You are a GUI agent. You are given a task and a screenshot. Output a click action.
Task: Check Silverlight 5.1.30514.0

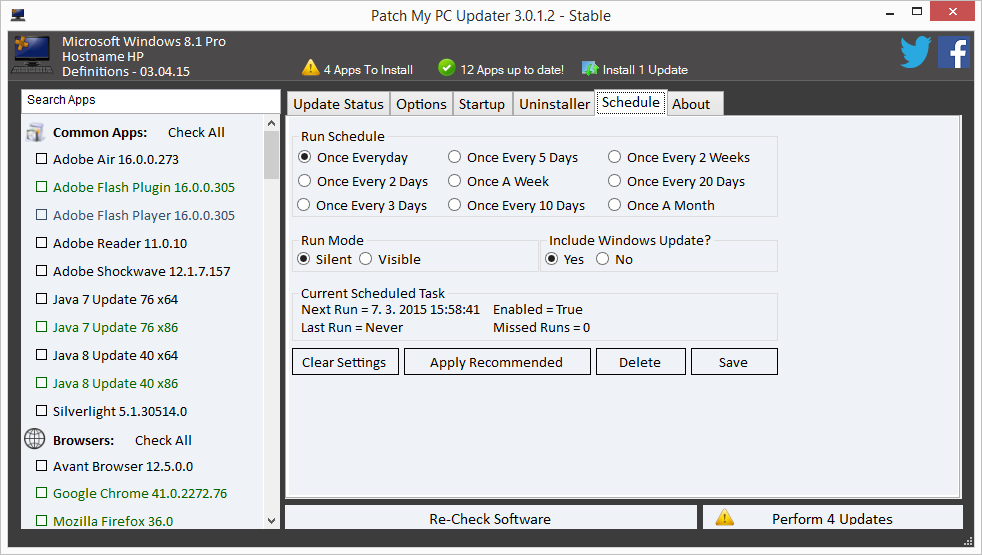pos(41,411)
